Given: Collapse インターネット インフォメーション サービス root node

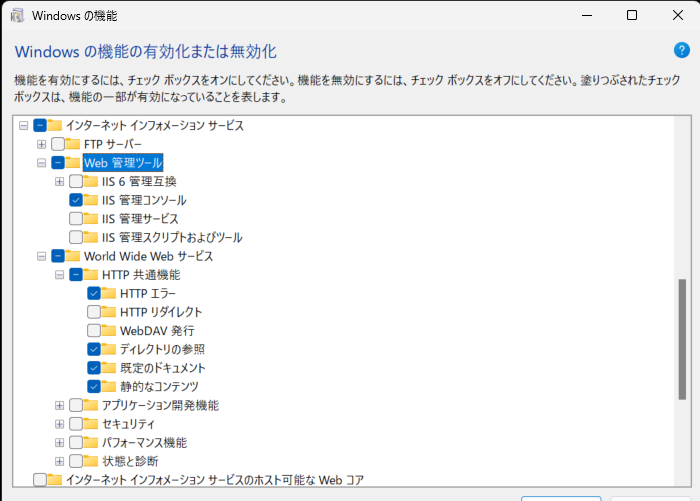Looking at the screenshot, I should click(x=23, y=125).
